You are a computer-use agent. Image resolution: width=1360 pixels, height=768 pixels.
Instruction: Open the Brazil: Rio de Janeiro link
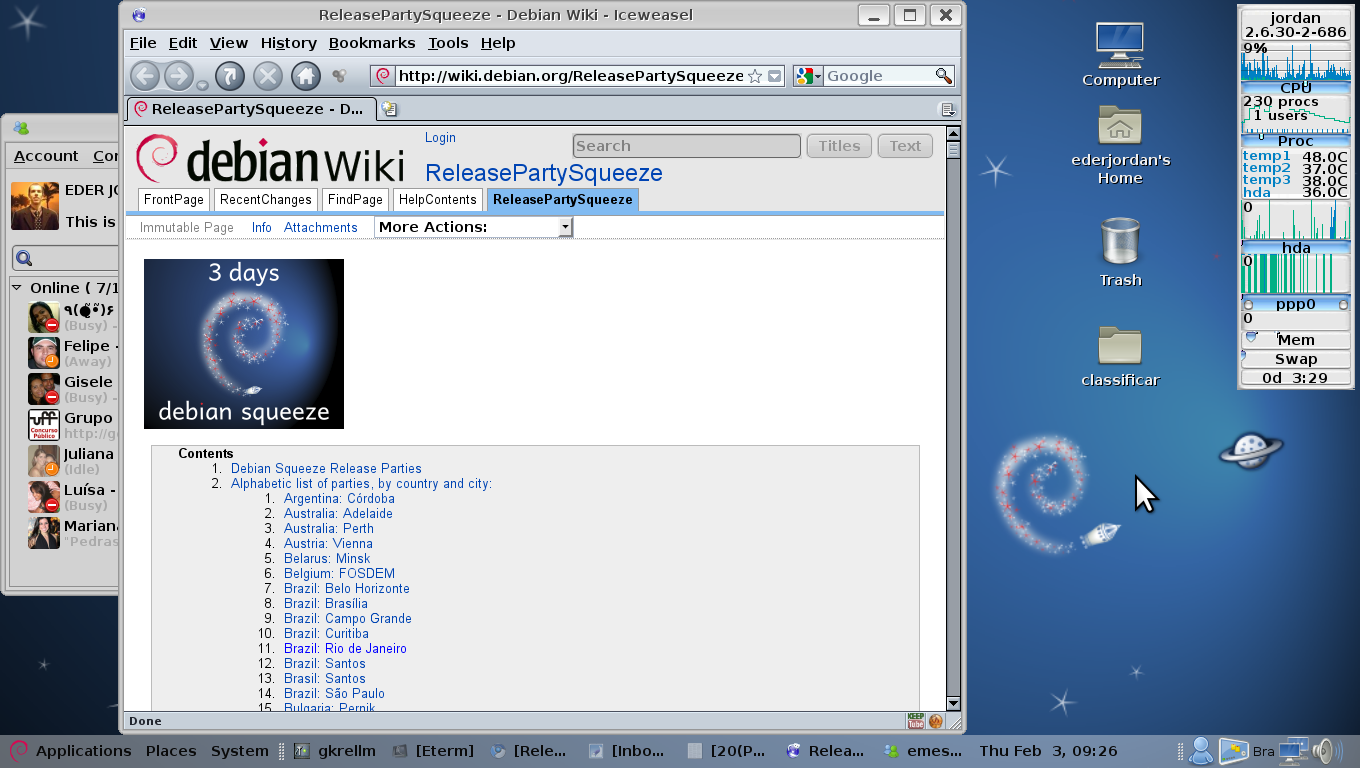[345, 648]
